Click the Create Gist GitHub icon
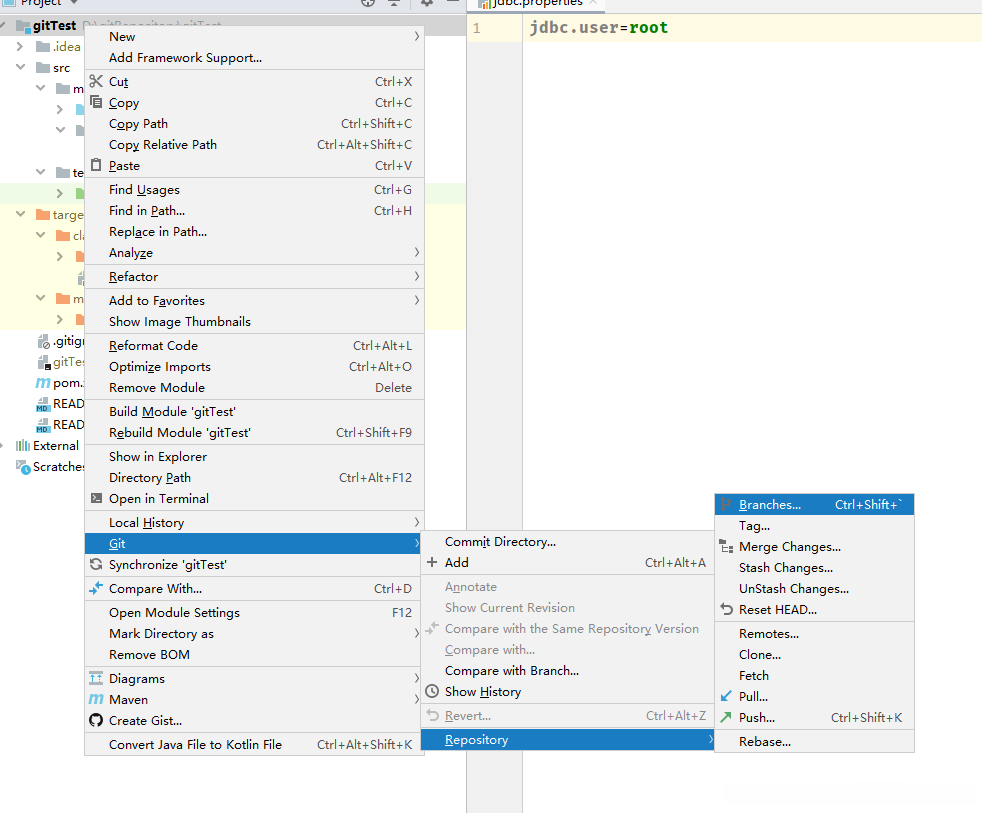Viewport: 982px width, 813px height. (96, 720)
